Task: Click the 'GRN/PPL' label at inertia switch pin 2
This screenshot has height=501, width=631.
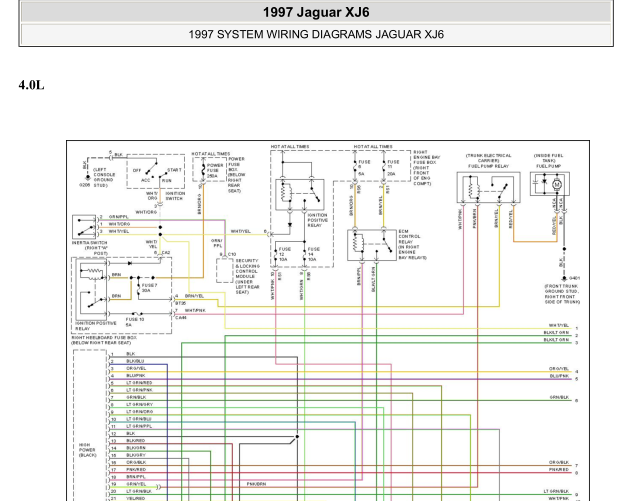Action: [118, 216]
